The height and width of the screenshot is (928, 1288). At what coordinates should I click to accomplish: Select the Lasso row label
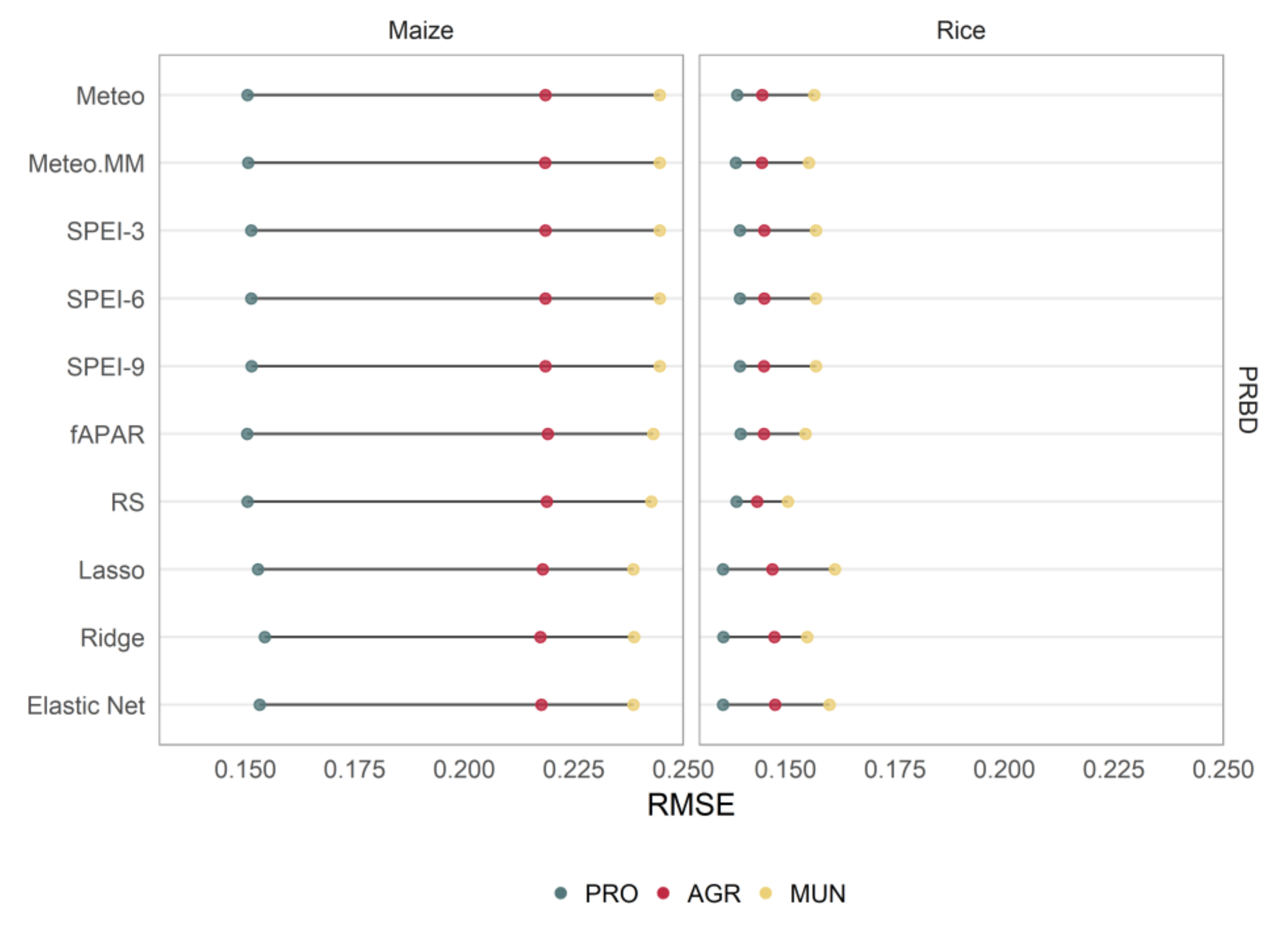[x=111, y=570]
